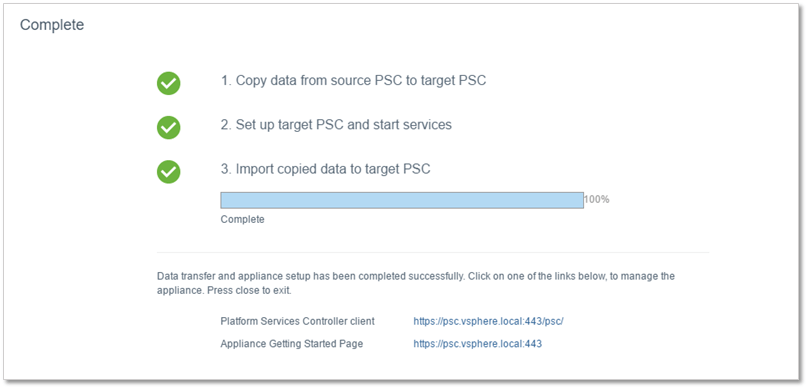Click the green checkmark for step 3
Image resolution: width=808 pixels, height=389 pixels.
point(169,172)
